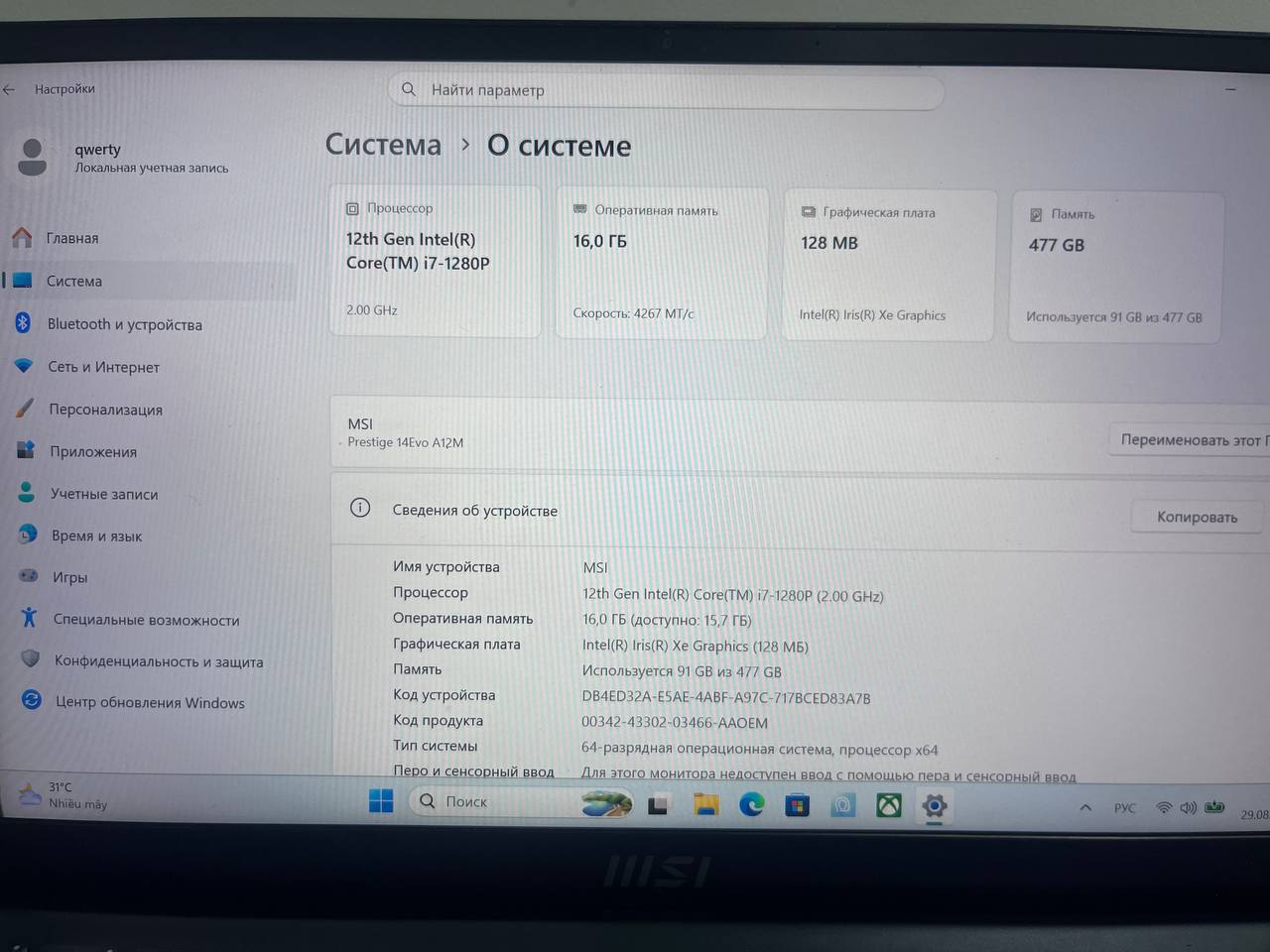Viewport: 1270px width, 952px height.
Task: Select Система in the sidebar
Action: pyautogui.click(x=151, y=281)
